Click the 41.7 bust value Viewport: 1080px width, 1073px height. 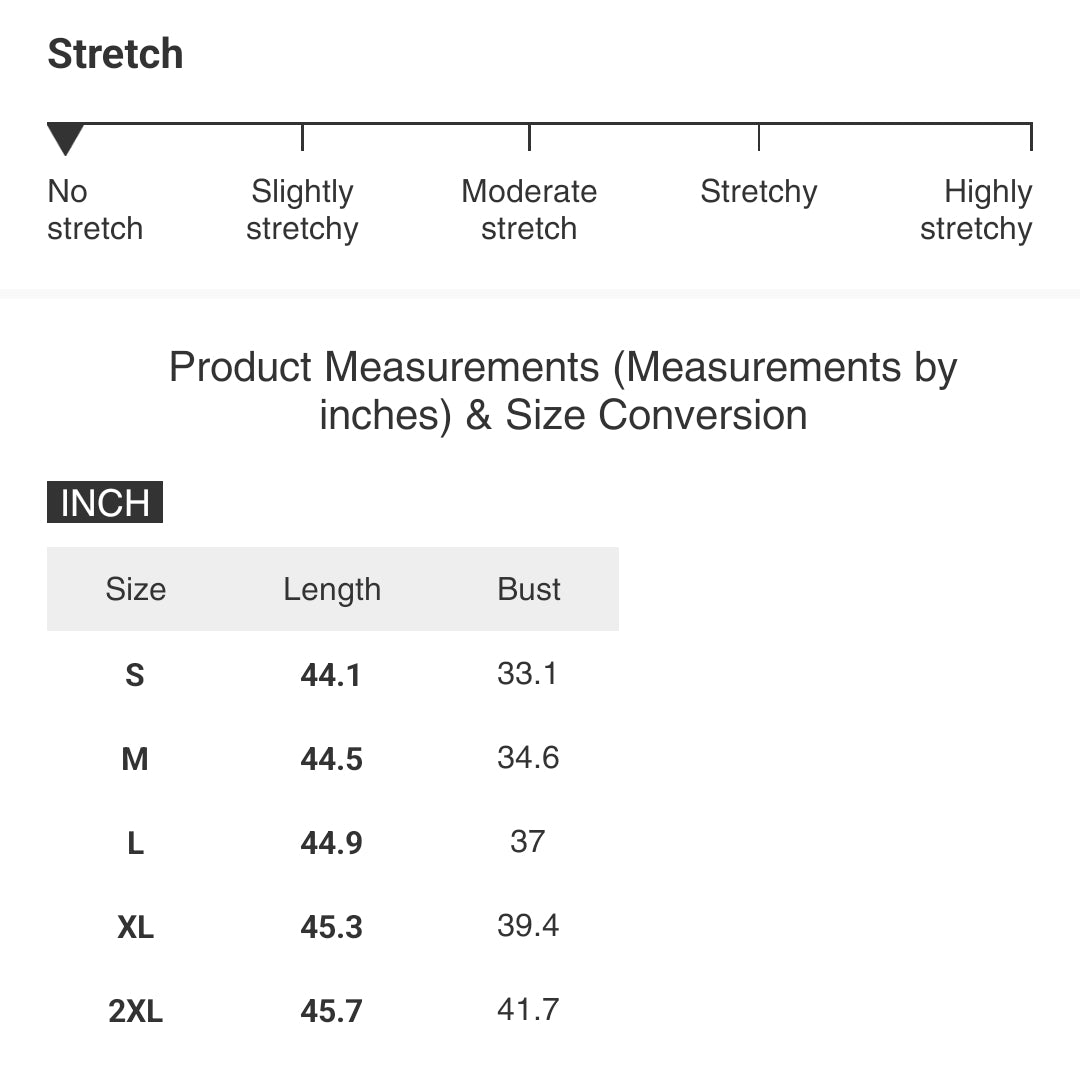point(528,1010)
